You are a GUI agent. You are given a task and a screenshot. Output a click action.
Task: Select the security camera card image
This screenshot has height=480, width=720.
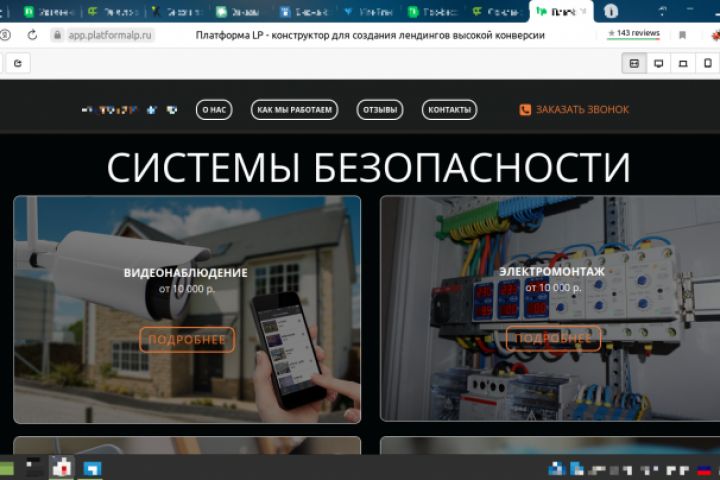tap(187, 310)
